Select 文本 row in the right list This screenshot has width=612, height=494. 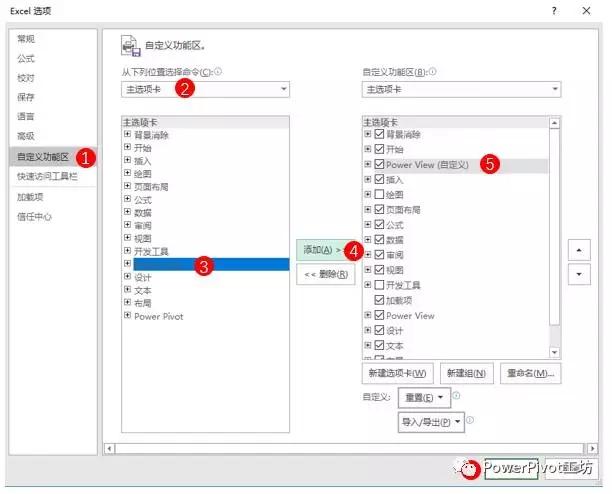coord(395,346)
